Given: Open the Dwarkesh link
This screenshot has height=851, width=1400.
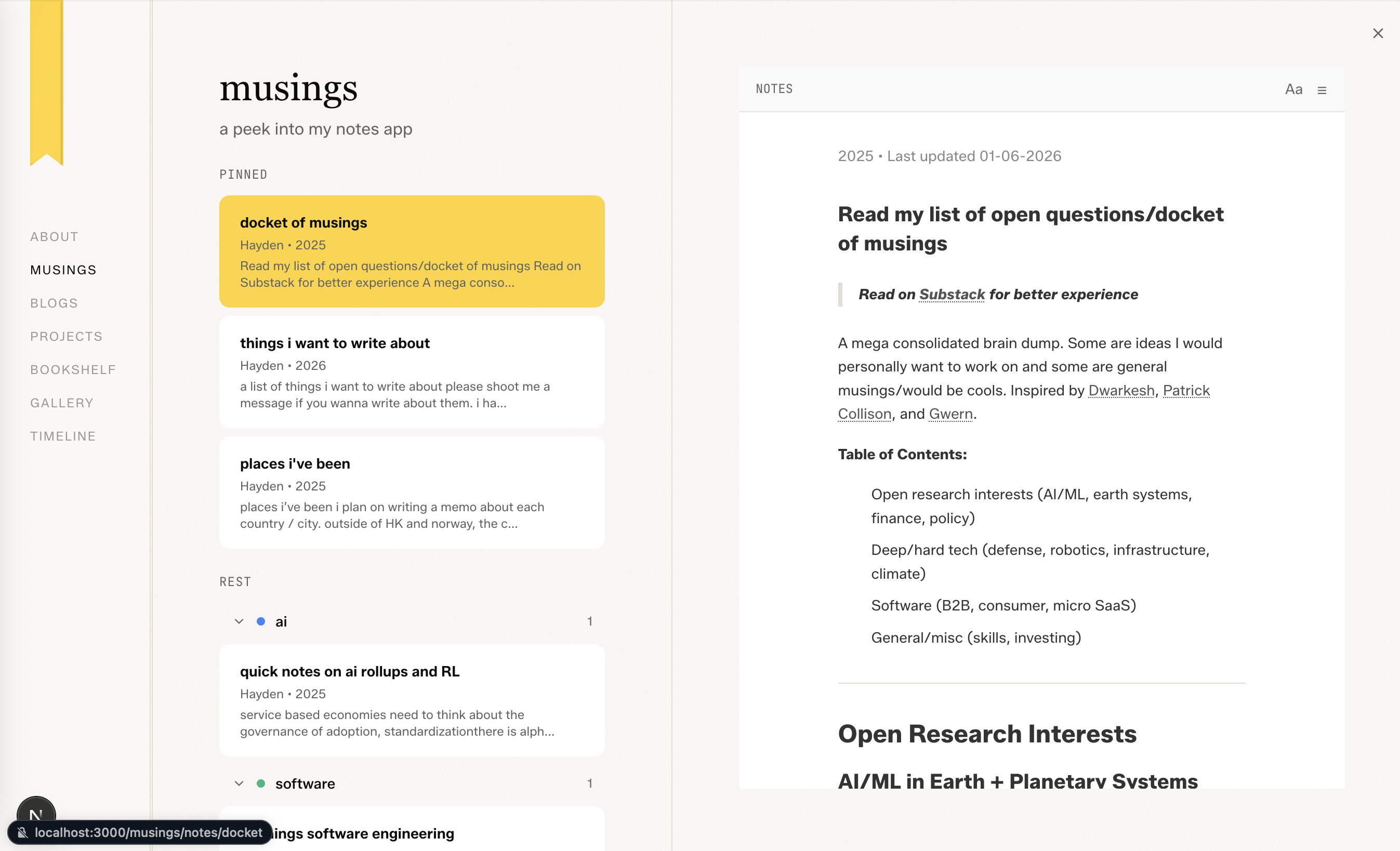Looking at the screenshot, I should pos(1121,390).
